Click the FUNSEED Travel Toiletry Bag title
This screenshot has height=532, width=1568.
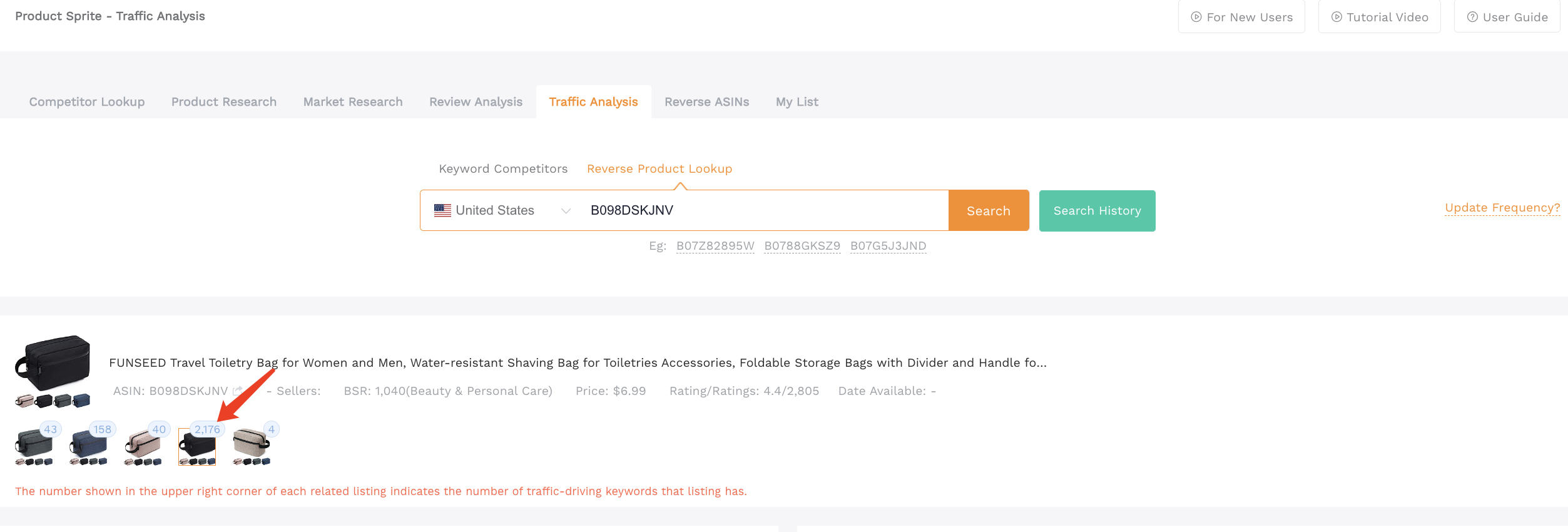[578, 362]
